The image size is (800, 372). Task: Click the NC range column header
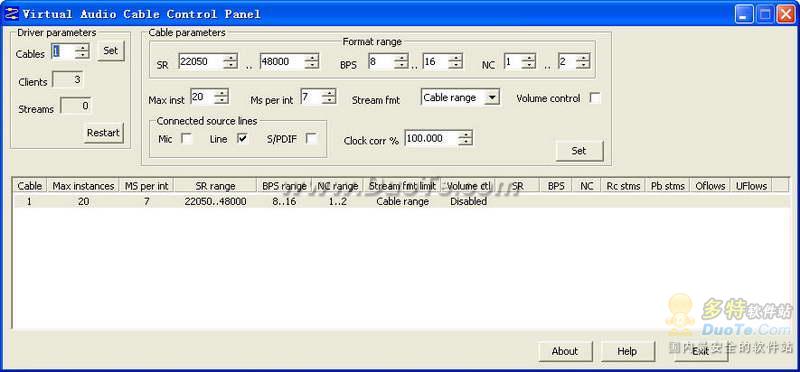point(337,186)
